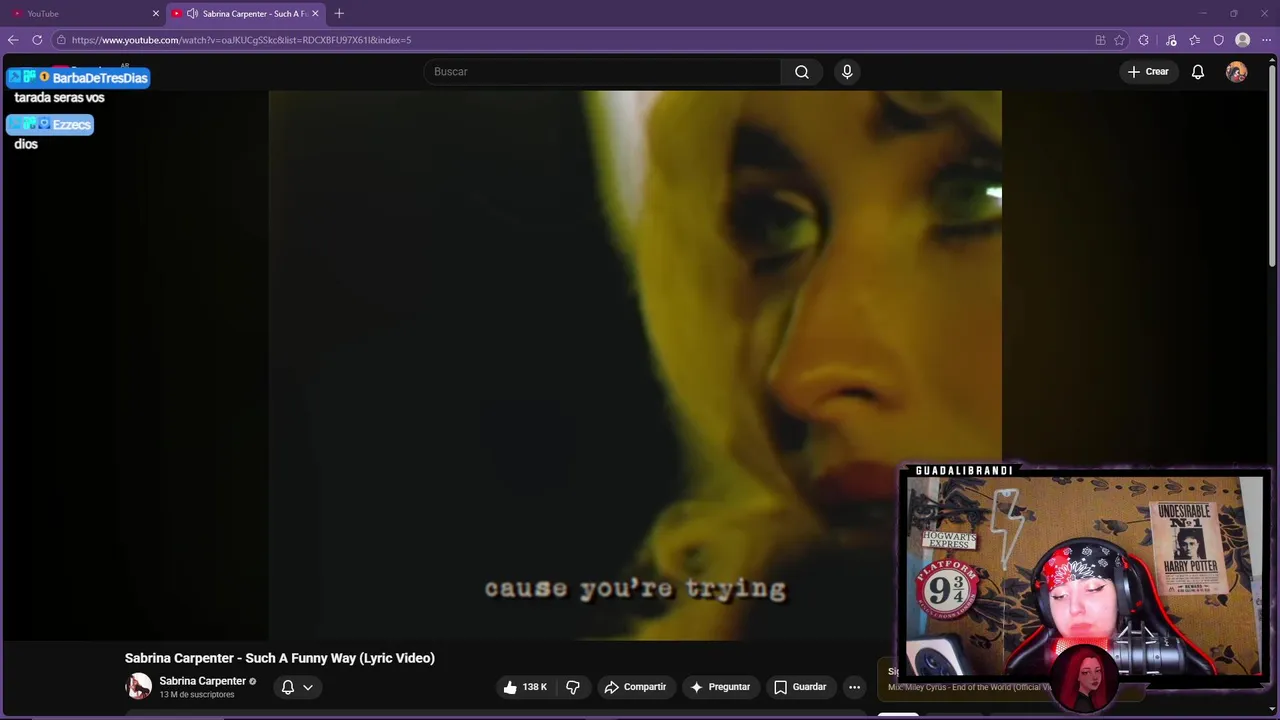Open browser shield security icon
1280x720 pixels.
(x=1219, y=40)
